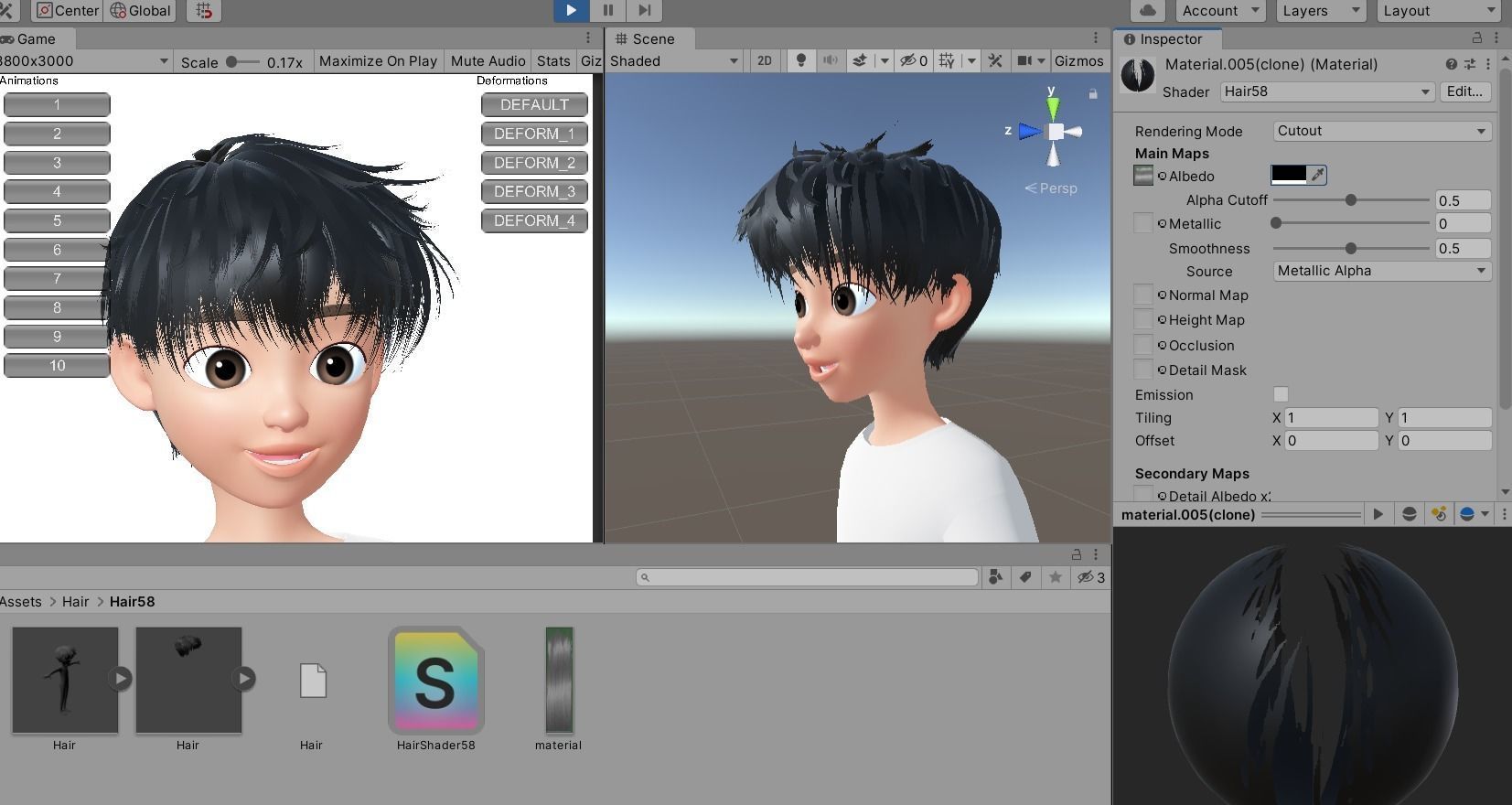1512x805 pixels.
Task: Open the Unity cloud services icon
Action: pyautogui.click(x=1148, y=10)
